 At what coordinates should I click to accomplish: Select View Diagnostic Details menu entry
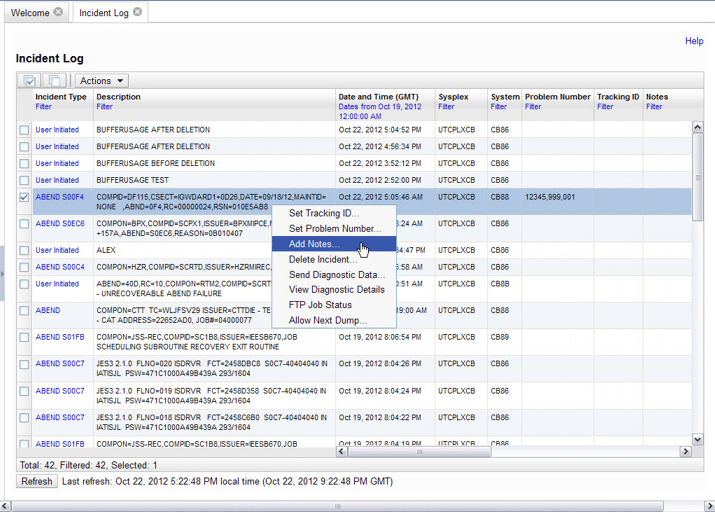336,290
